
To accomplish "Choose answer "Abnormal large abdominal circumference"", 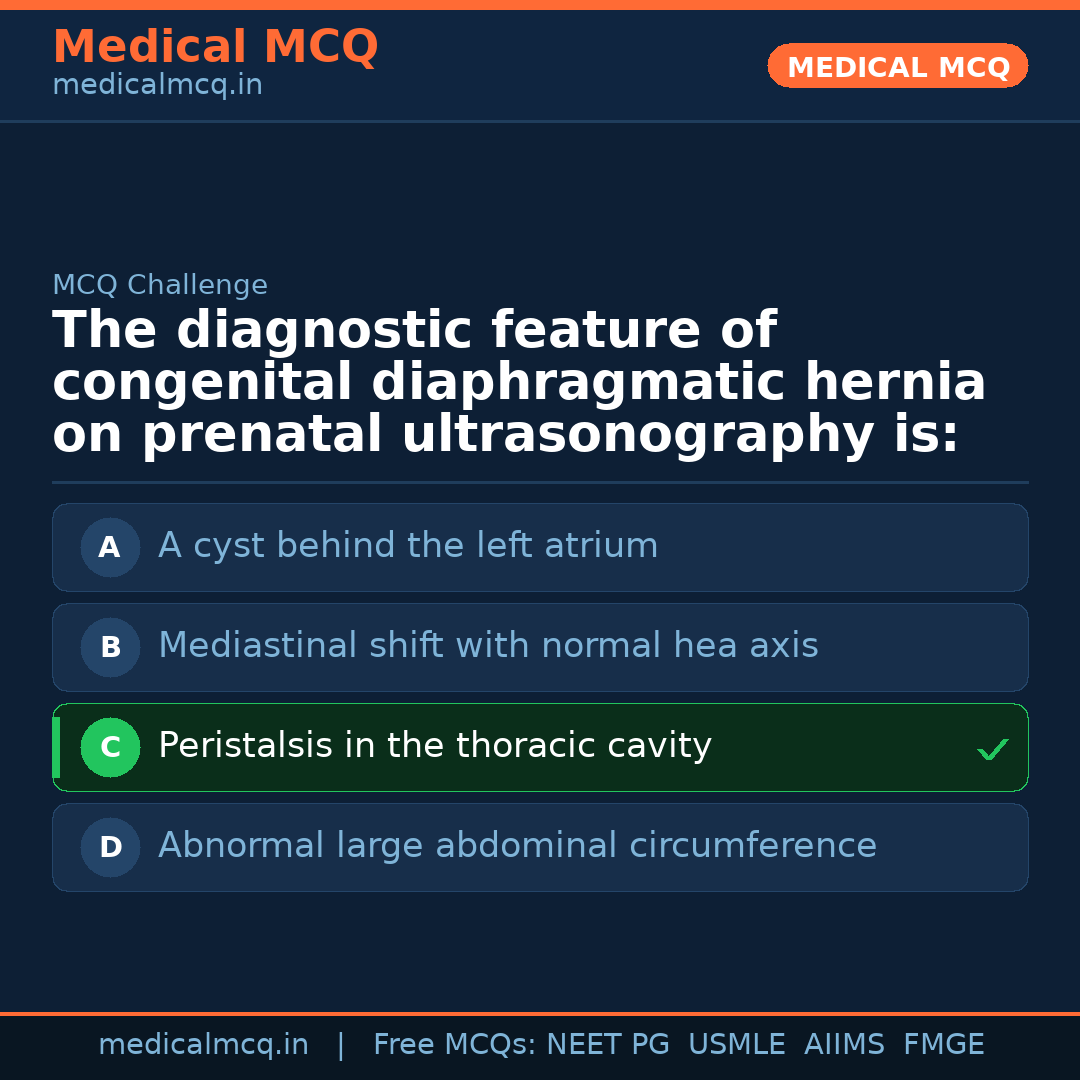I will [517, 846].
